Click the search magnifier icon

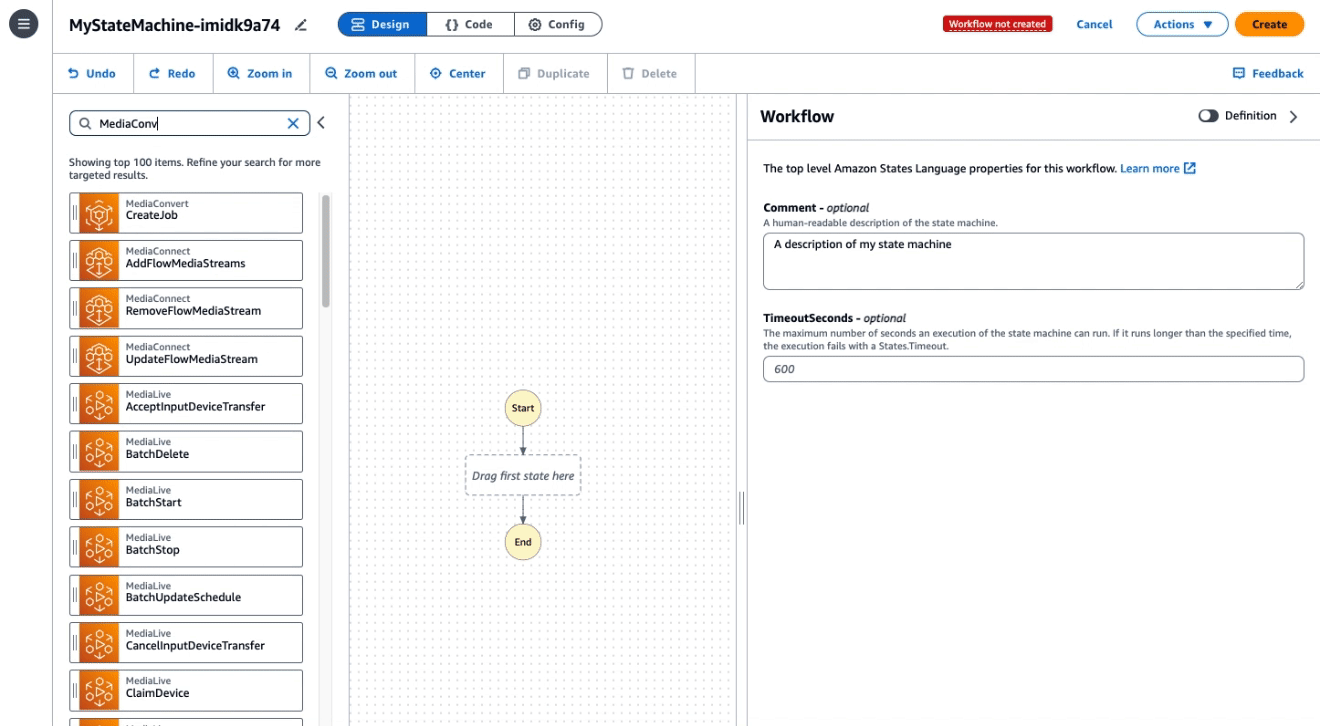pyautogui.click(x=84, y=123)
